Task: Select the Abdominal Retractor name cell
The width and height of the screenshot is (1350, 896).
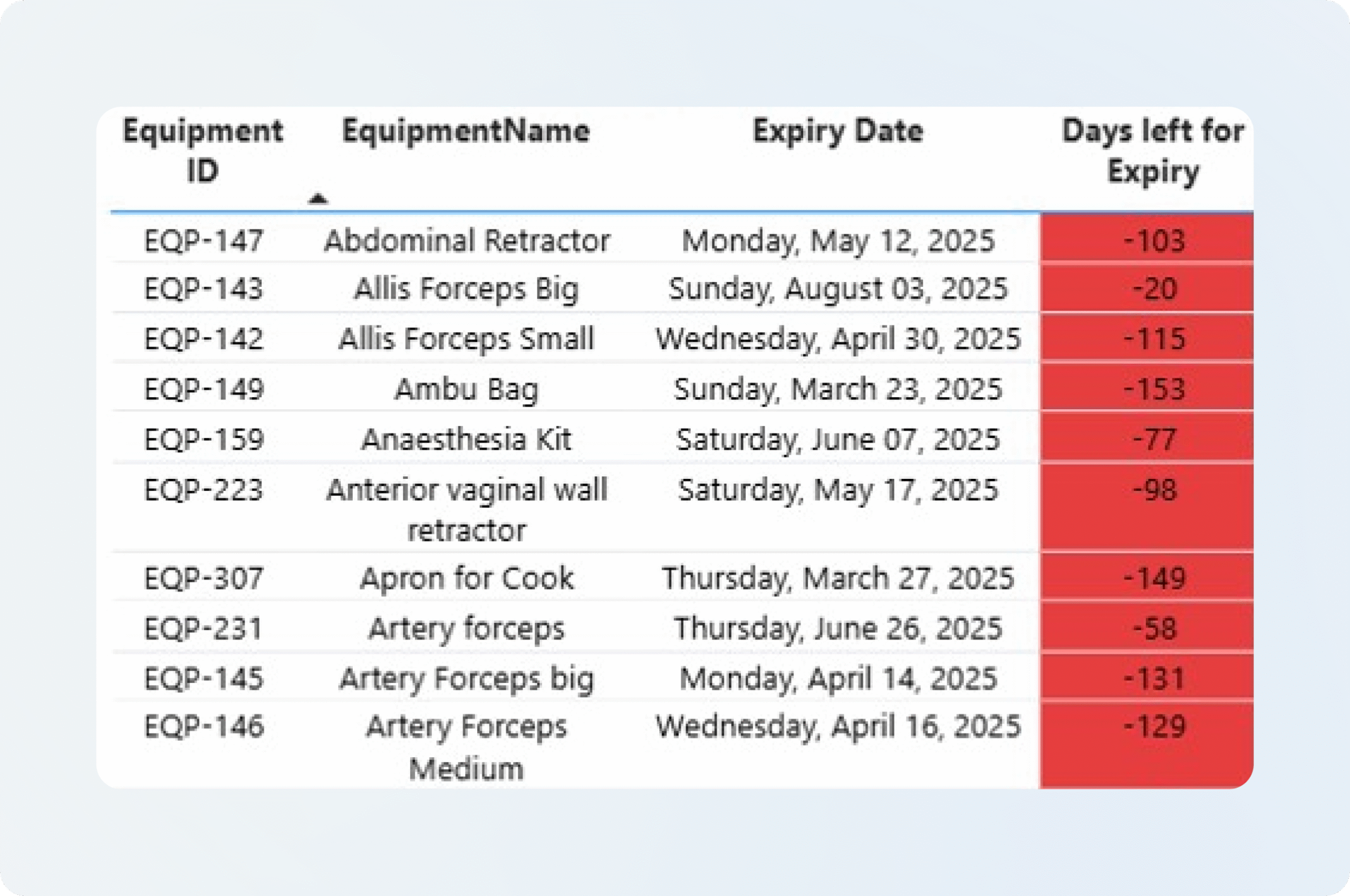Action: [x=467, y=240]
